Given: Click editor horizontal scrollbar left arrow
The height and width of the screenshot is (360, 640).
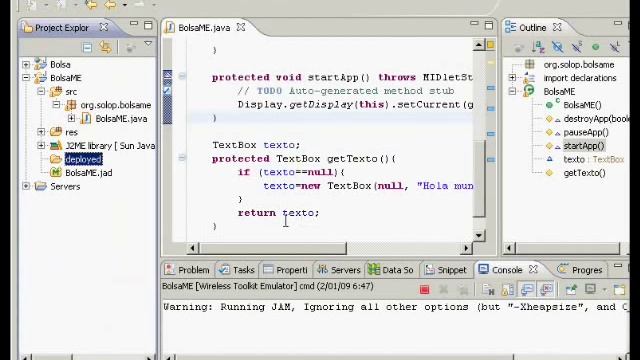Looking at the screenshot, I should pyautogui.click(x=193, y=248).
